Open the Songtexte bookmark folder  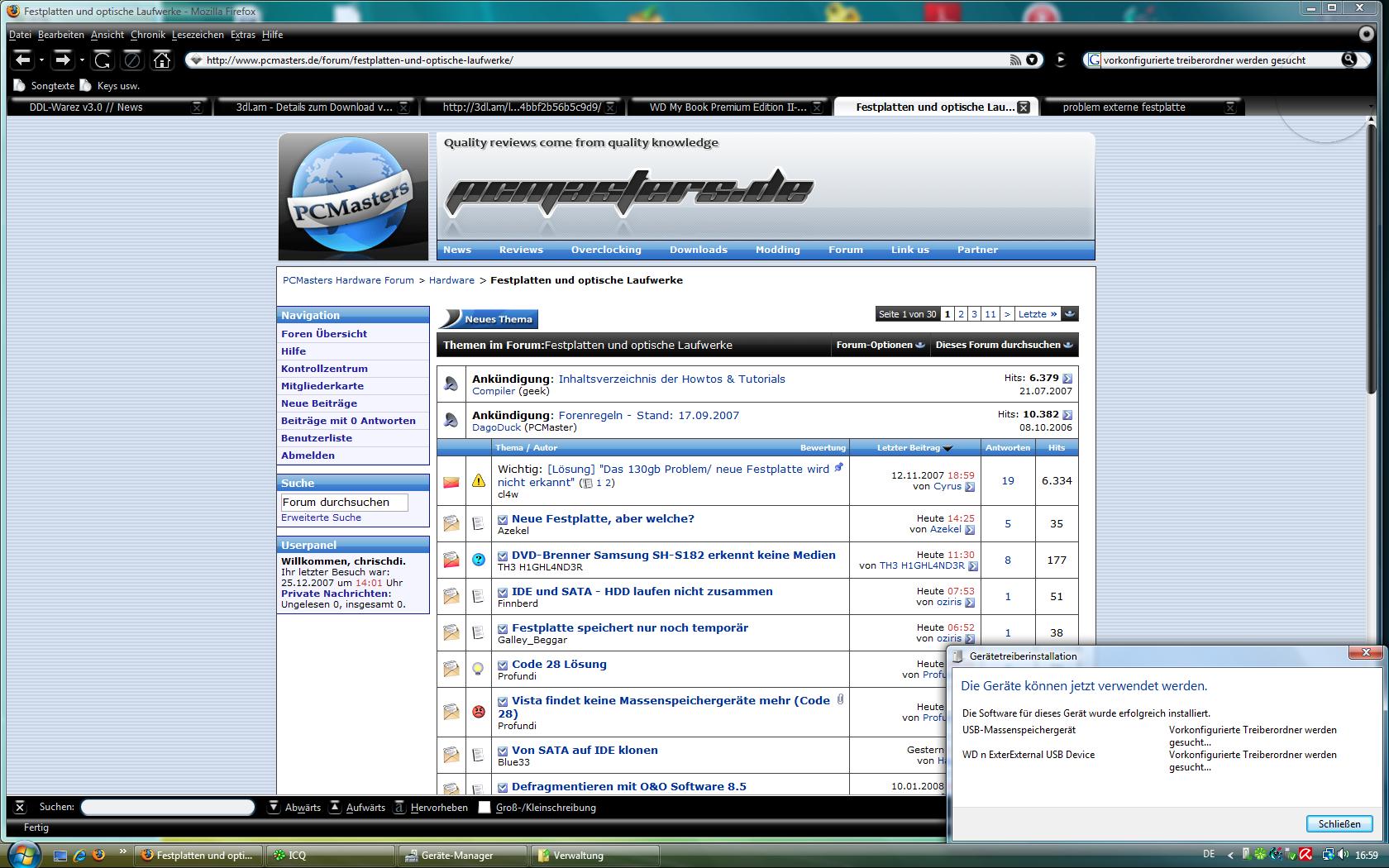44,85
